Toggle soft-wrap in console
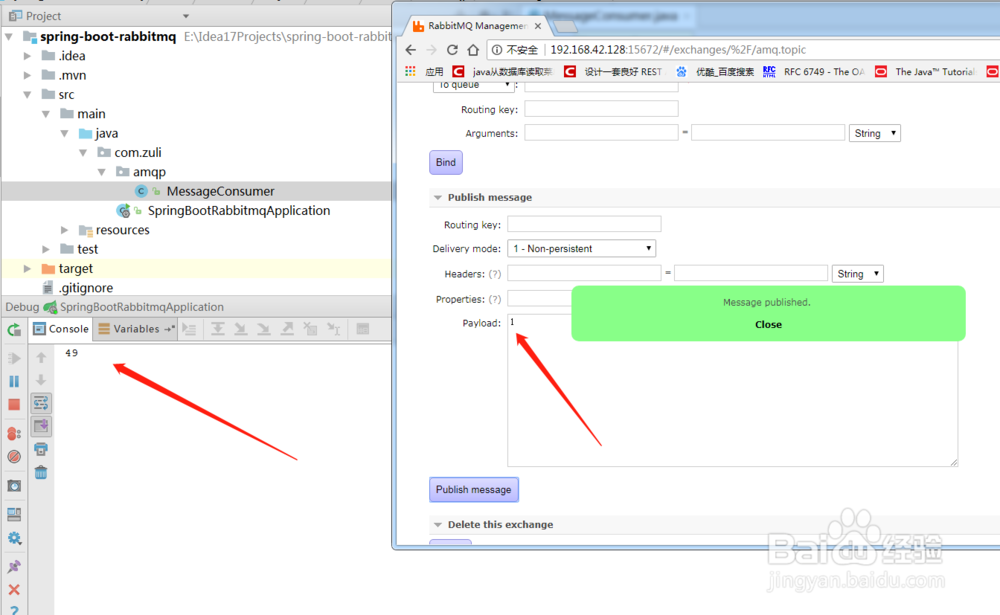Image resolution: width=1000 pixels, height=615 pixels. 41,403
